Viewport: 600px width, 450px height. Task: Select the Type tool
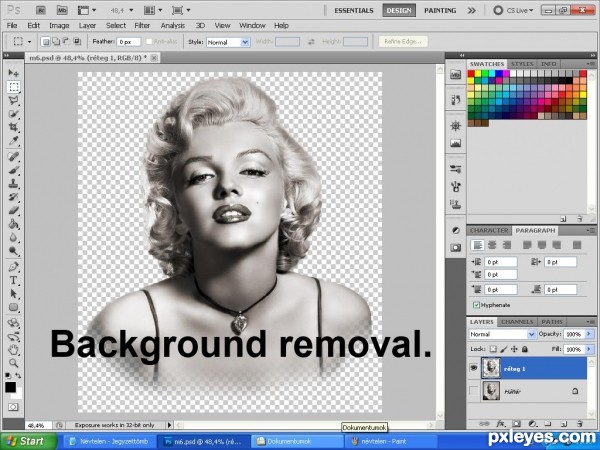pos(13,280)
